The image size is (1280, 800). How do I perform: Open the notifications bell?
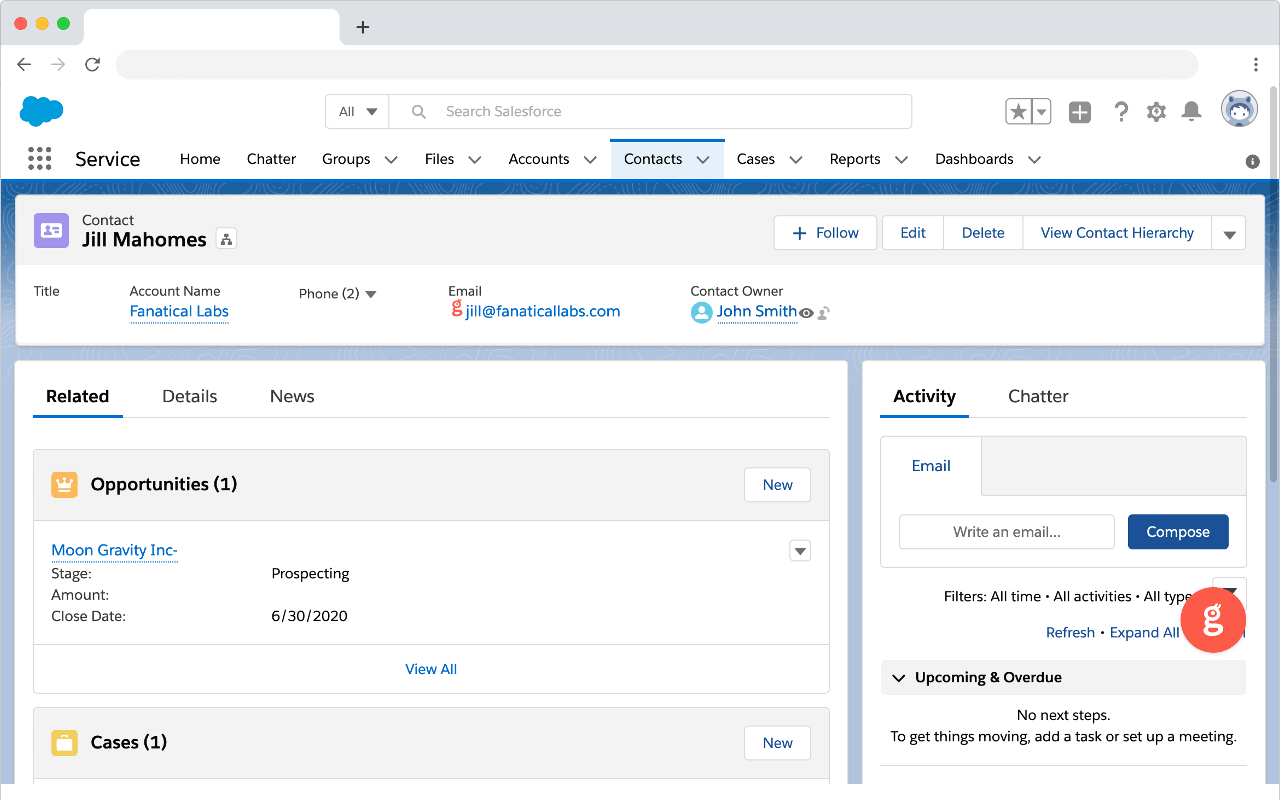pos(1191,112)
